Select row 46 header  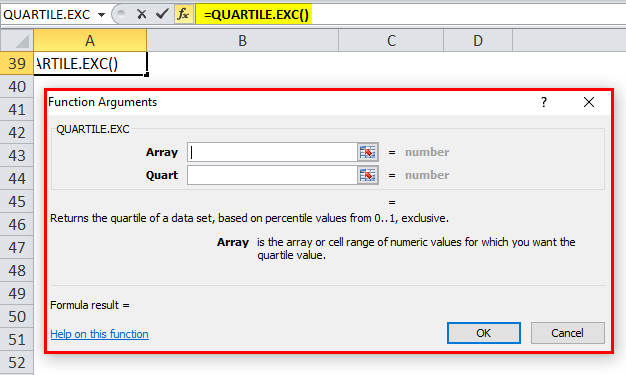pos(17,224)
